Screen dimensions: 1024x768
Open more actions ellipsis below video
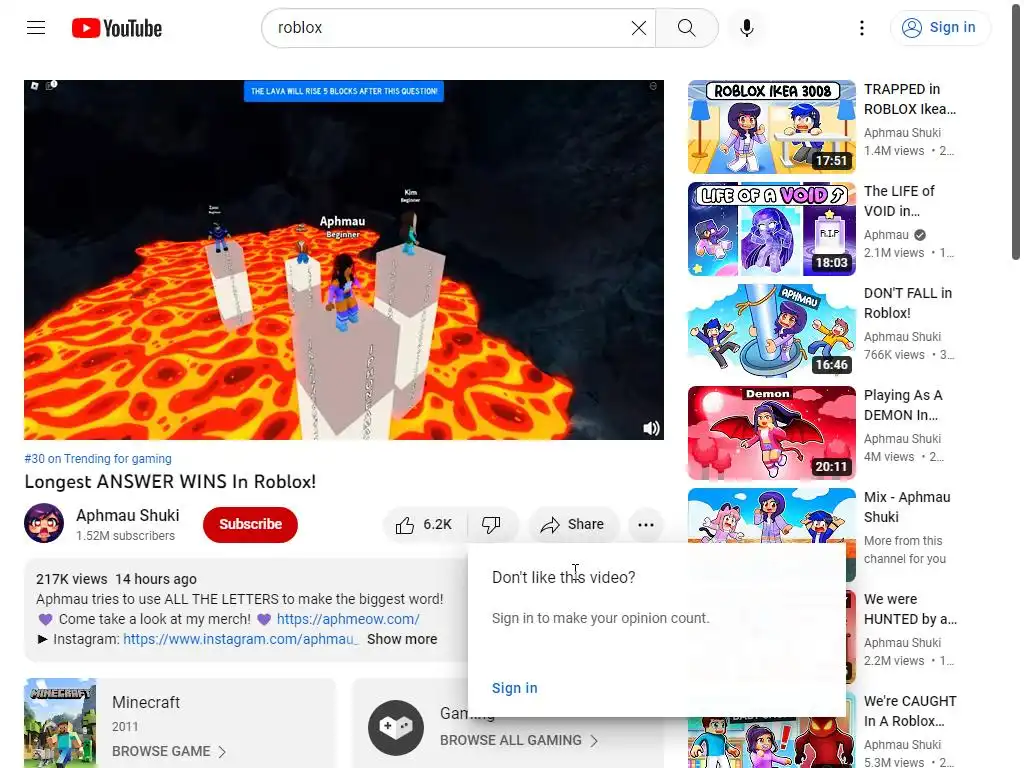646,524
